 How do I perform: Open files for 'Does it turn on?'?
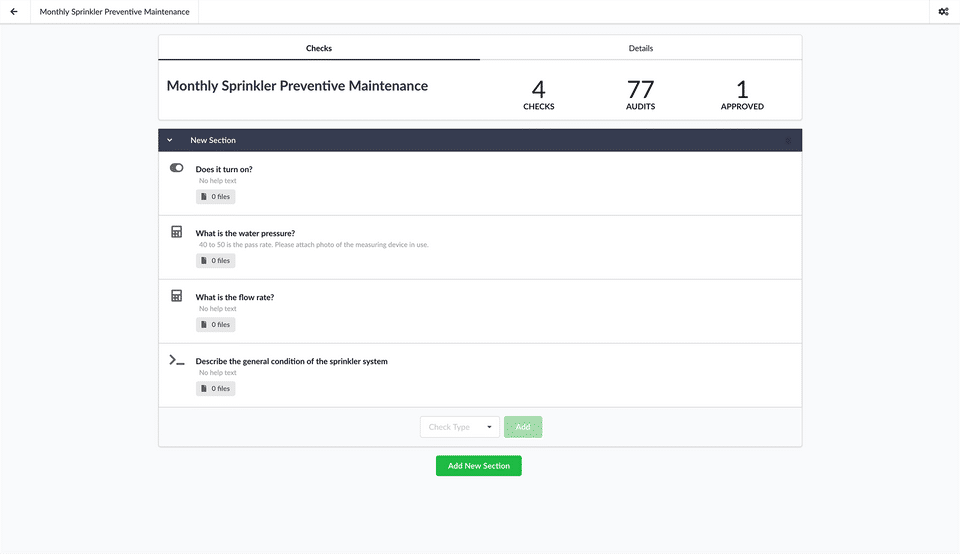pos(215,197)
